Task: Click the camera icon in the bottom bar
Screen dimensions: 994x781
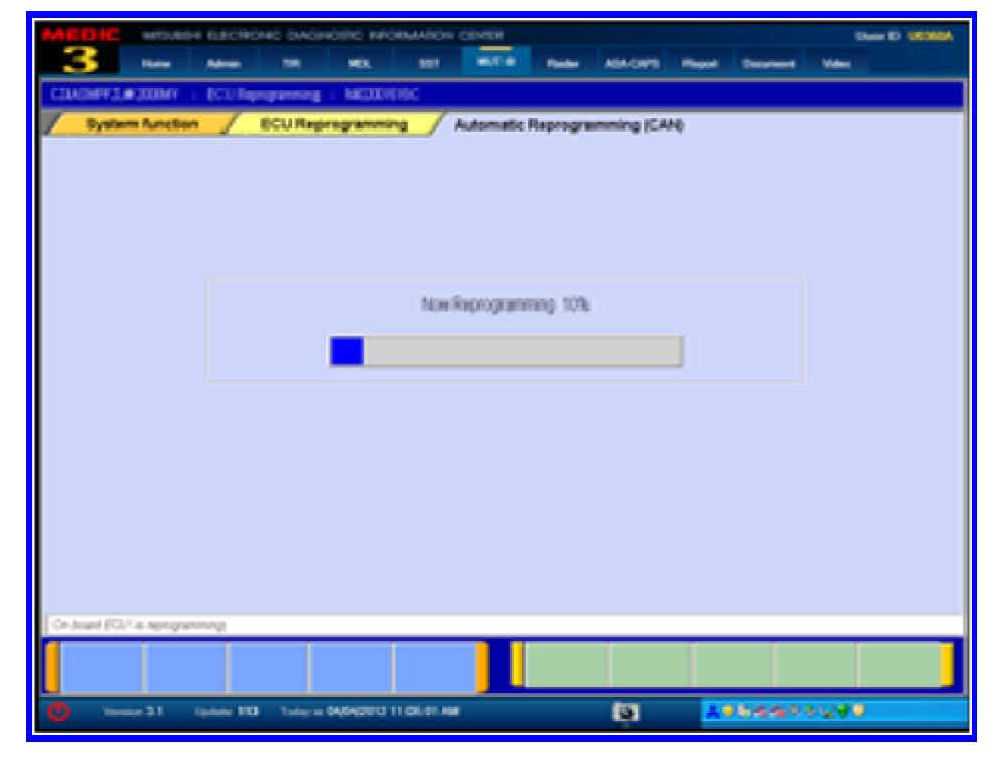Action: [x=626, y=712]
